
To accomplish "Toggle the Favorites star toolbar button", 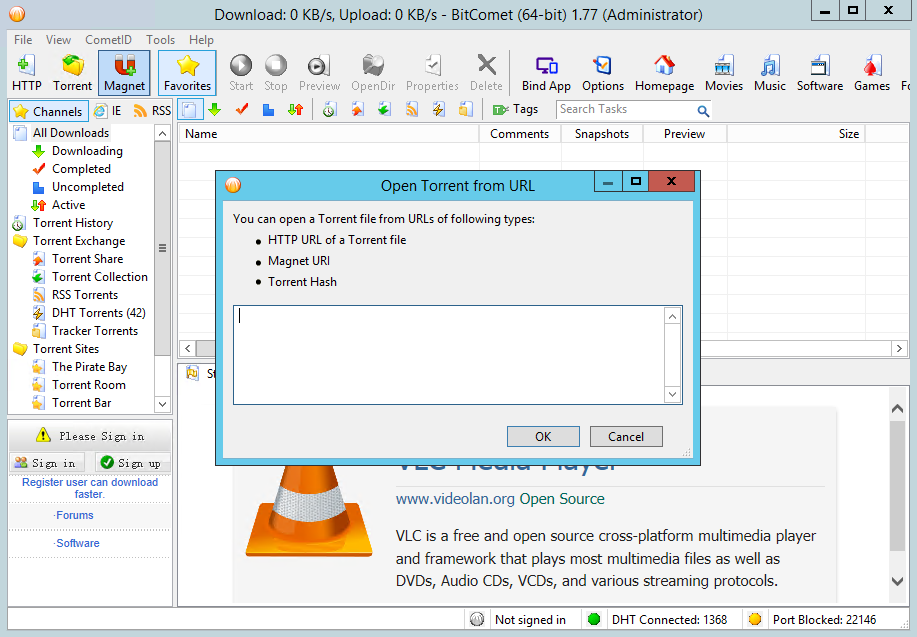I will 187,73.
